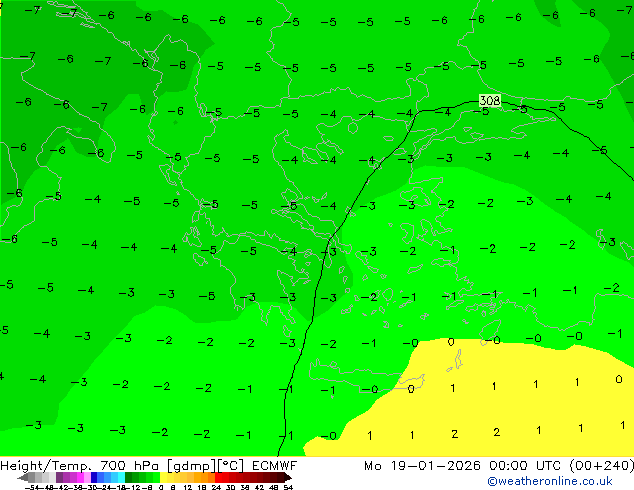Pick the bright red legend swatch
634x490 pixels.
click(x=218, y=477)
